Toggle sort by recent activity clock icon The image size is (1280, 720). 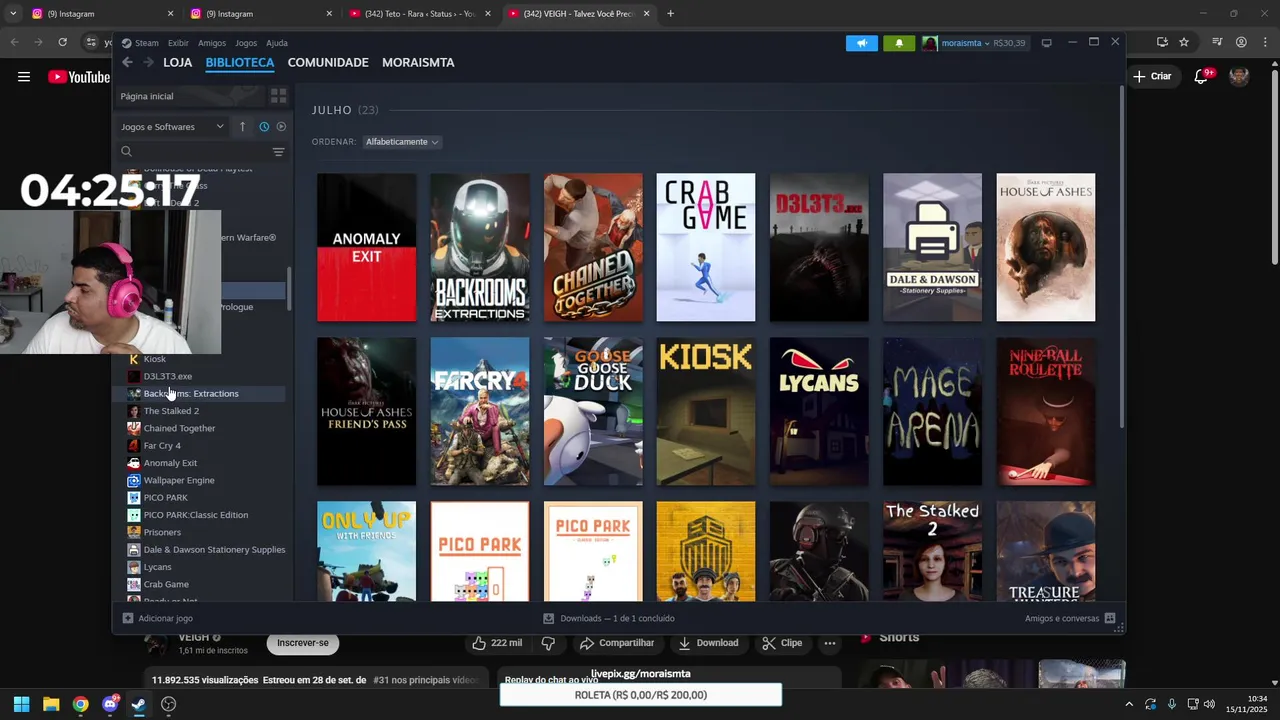coord(264,127)
